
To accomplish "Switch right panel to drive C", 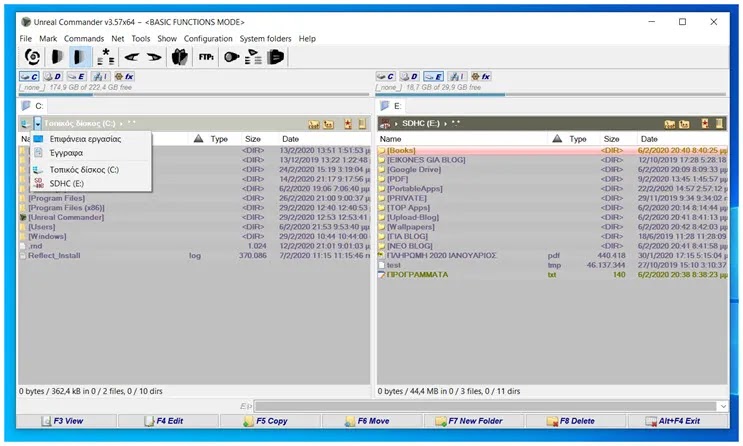I will coord(385,76).
